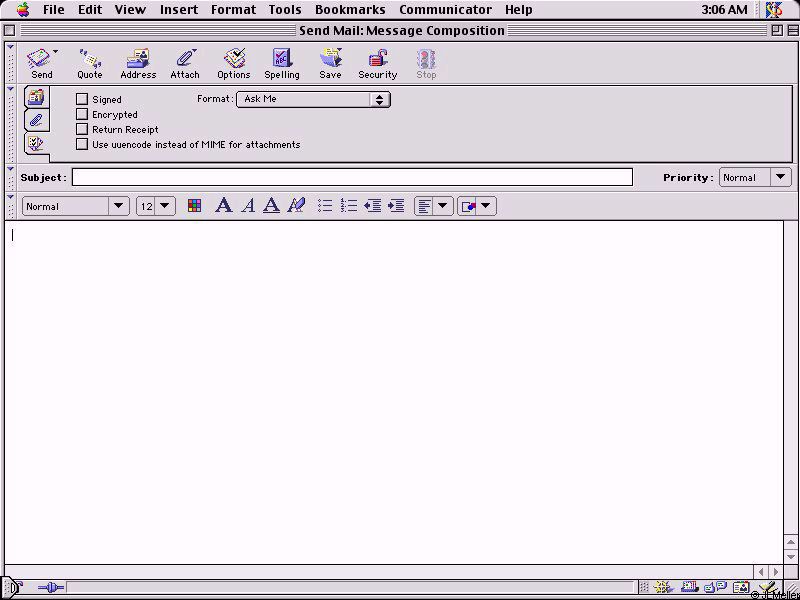Screen dimensions: 800x600
Task: Toggle italic text formatting
Action: 248,206
